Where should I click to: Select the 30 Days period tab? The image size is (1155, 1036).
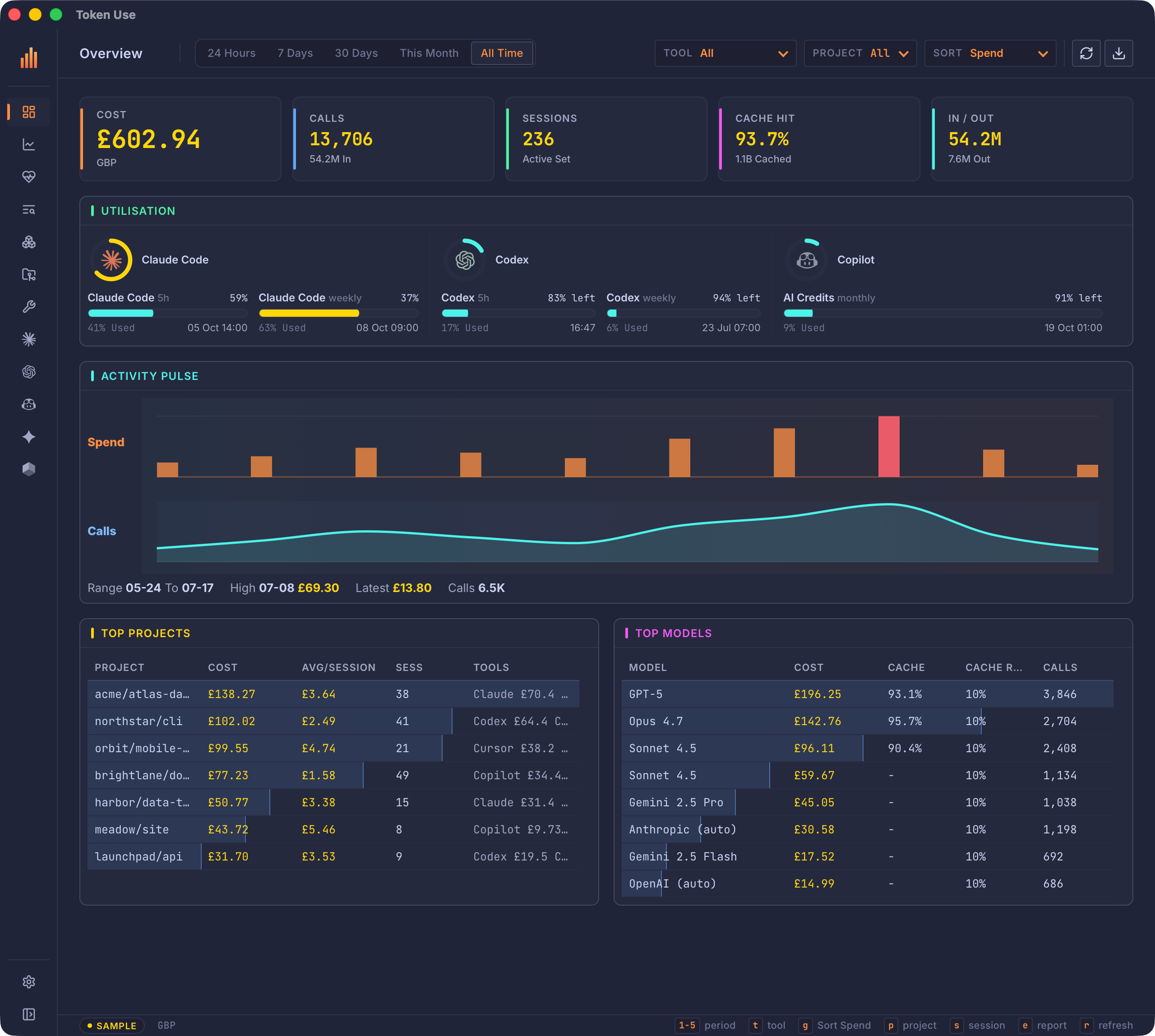[356, 53]
